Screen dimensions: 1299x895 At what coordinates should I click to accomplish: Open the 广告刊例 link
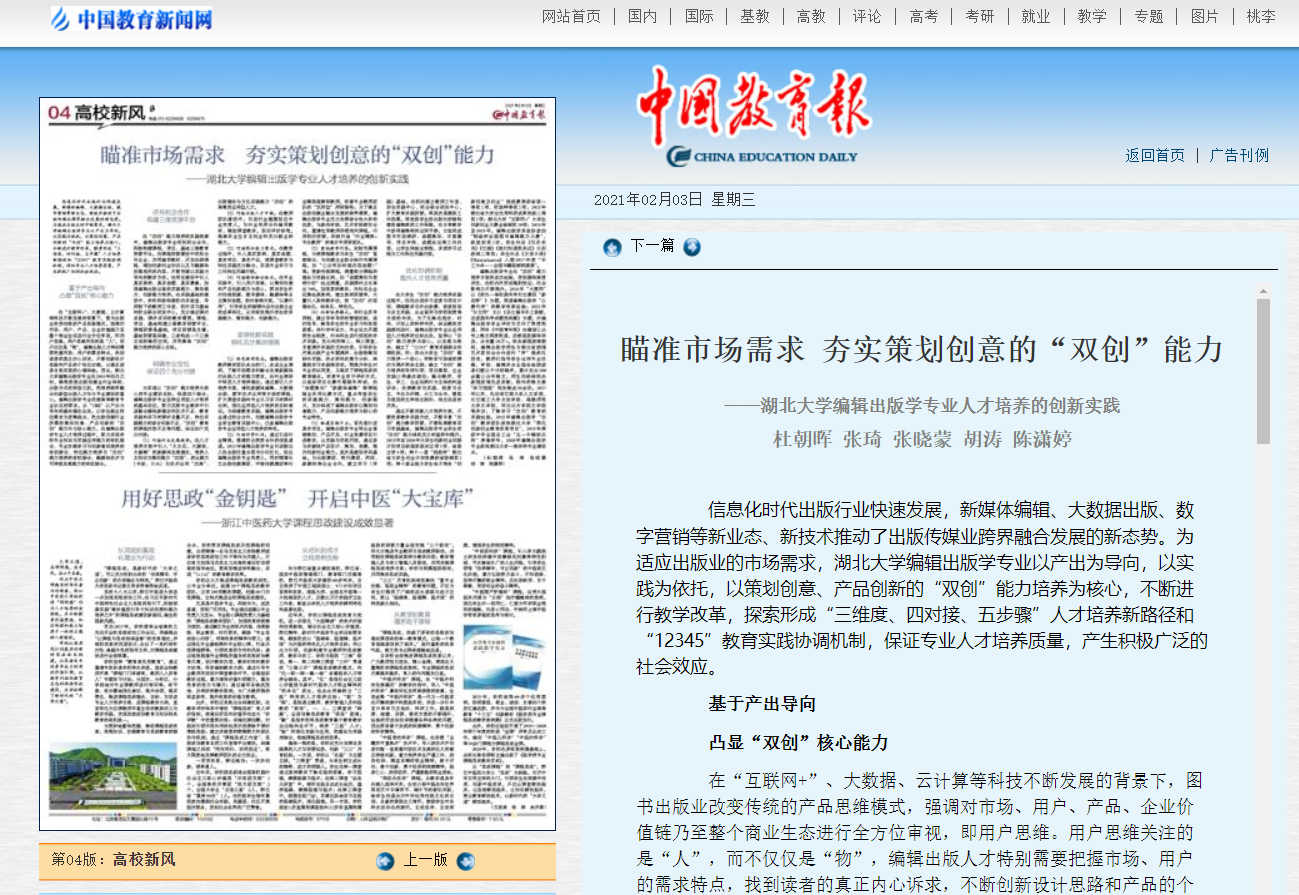(1239, 155)
